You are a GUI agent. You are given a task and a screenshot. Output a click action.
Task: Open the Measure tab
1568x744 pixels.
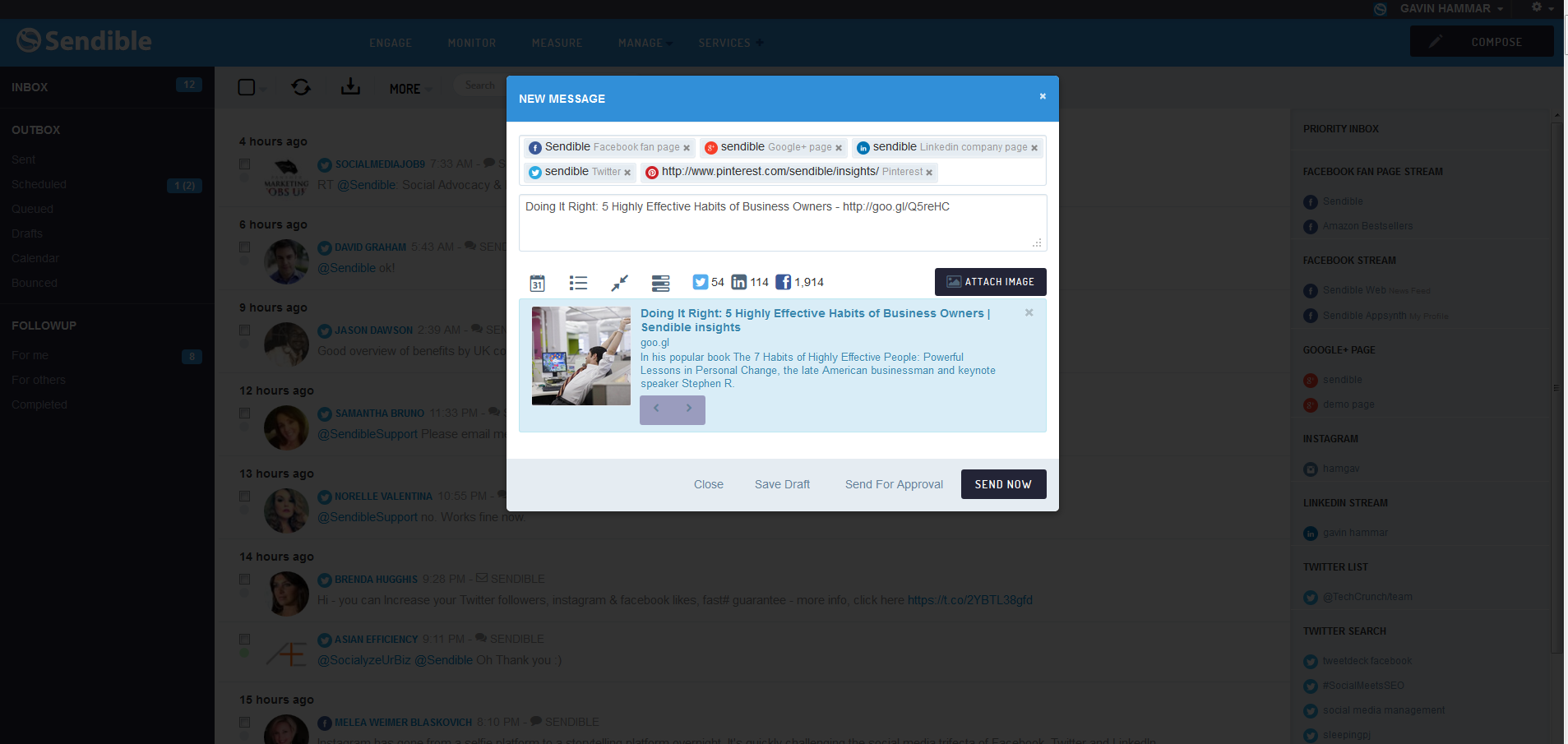557,43
